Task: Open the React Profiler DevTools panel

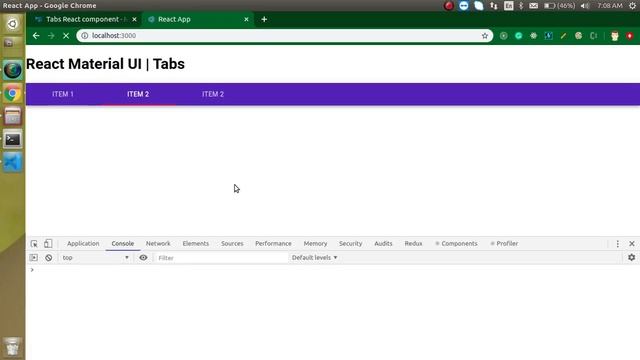Action: click(x=504, y=244)
